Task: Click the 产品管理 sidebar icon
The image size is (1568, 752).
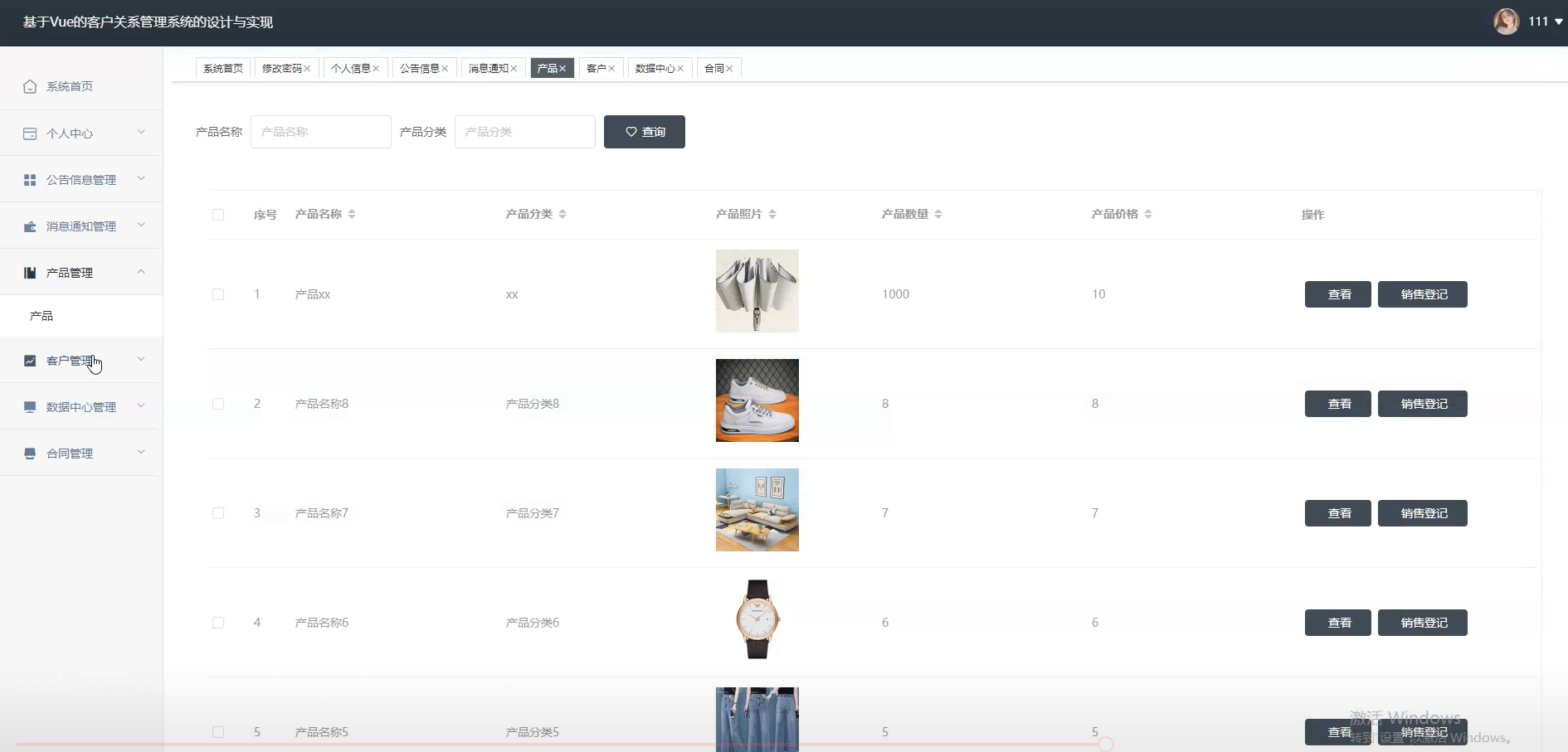Action: coord(30,273)
